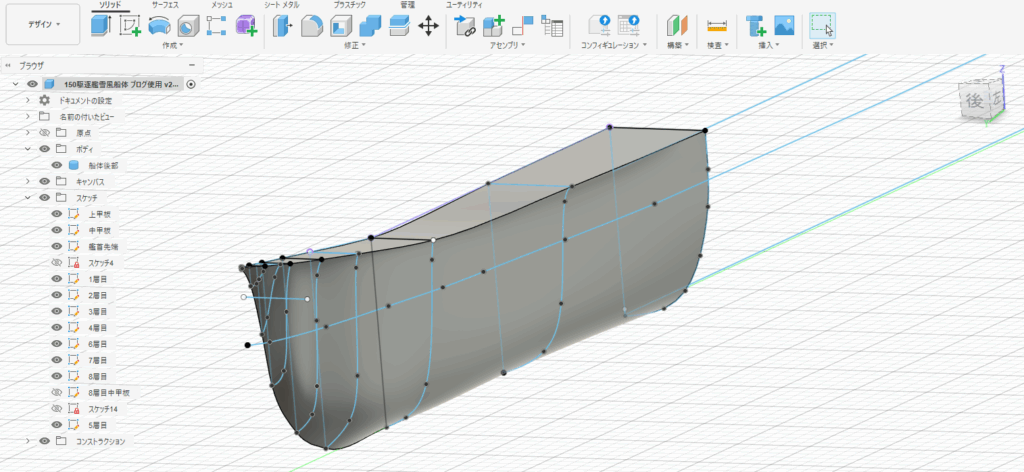
Task: Click the Insert image icon
Action: 785,26
